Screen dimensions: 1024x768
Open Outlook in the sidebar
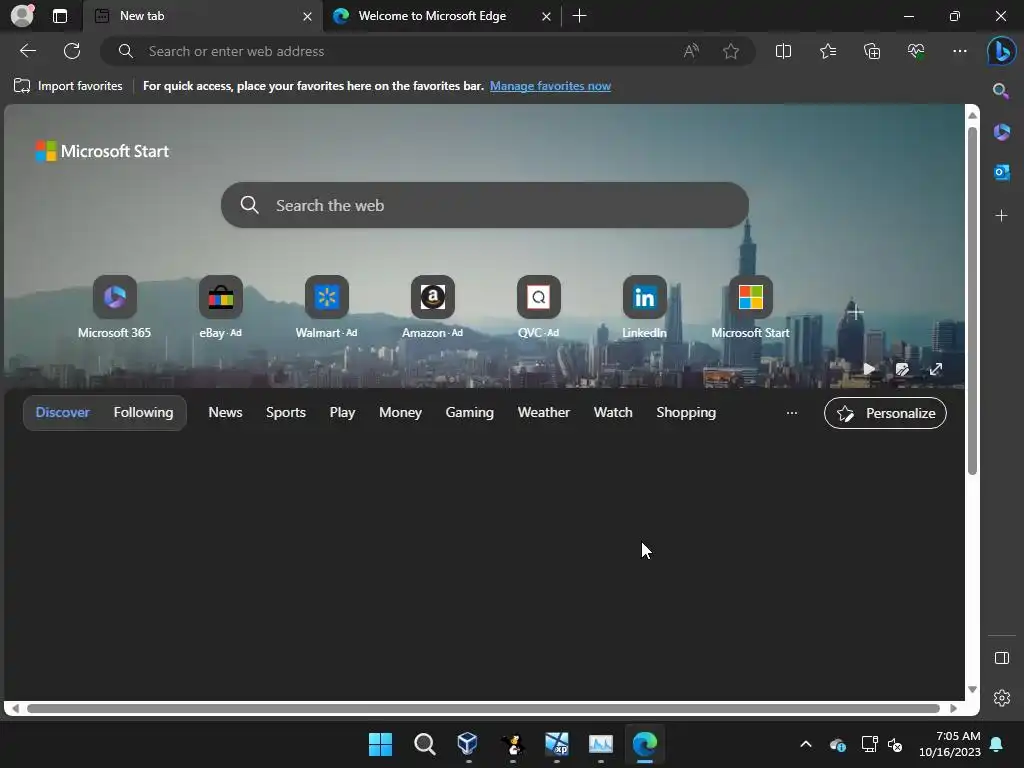click(1002, 172)
